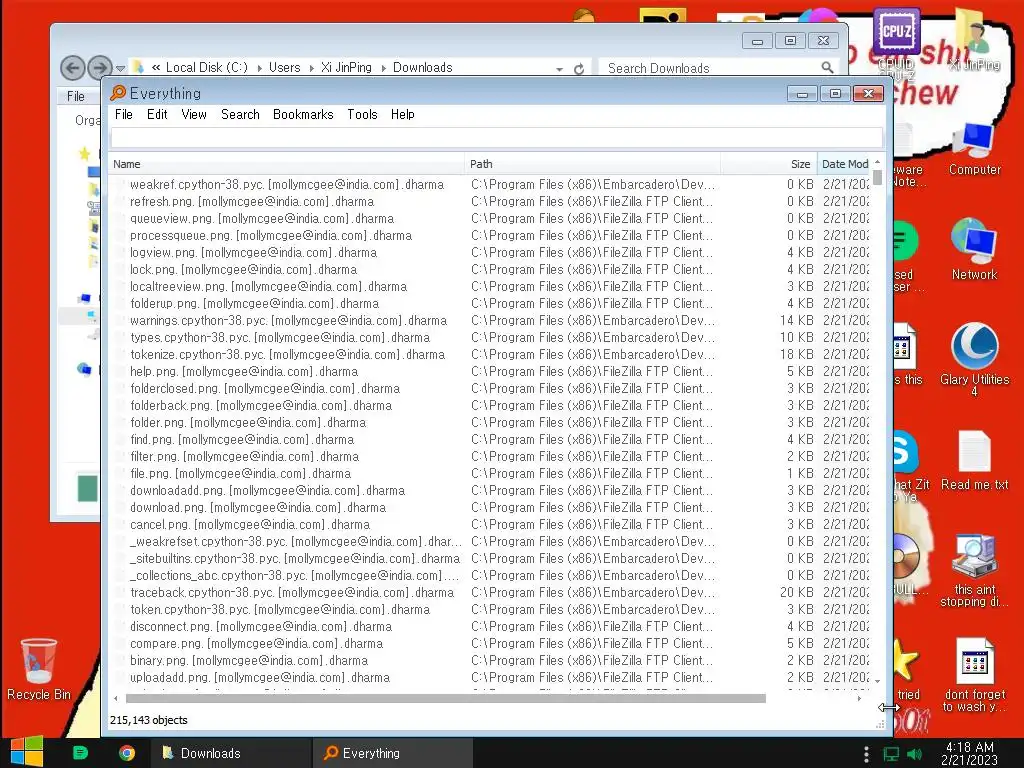Click the vertical scrollbar down arrow in Everything
This screenshot has width=1024, height=768.
[x=878, y=681]
